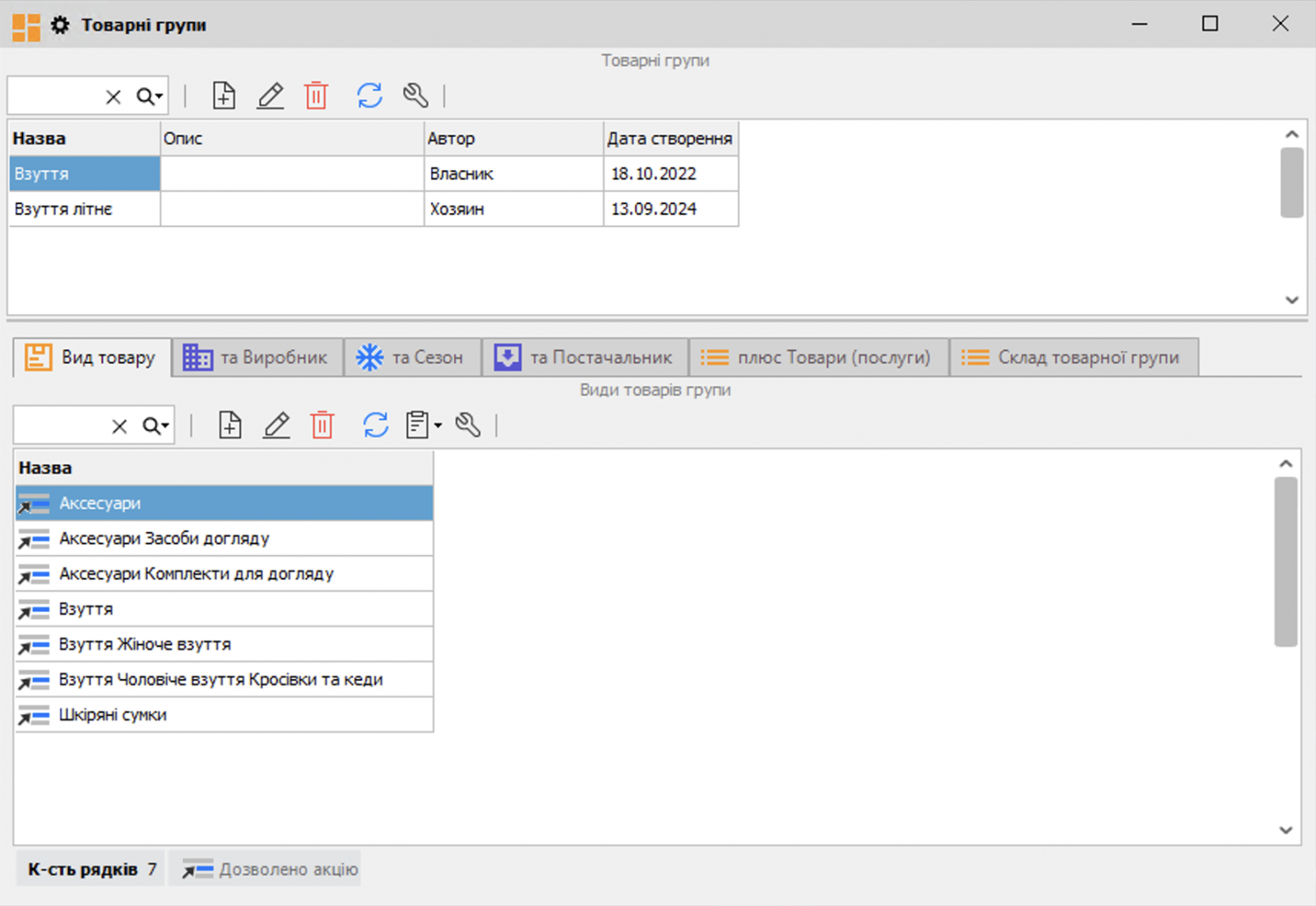1316x906 pixels.
Task: Open the Склад товарної групи tab
Action: pyautogui.click(x=1073, y=358)
